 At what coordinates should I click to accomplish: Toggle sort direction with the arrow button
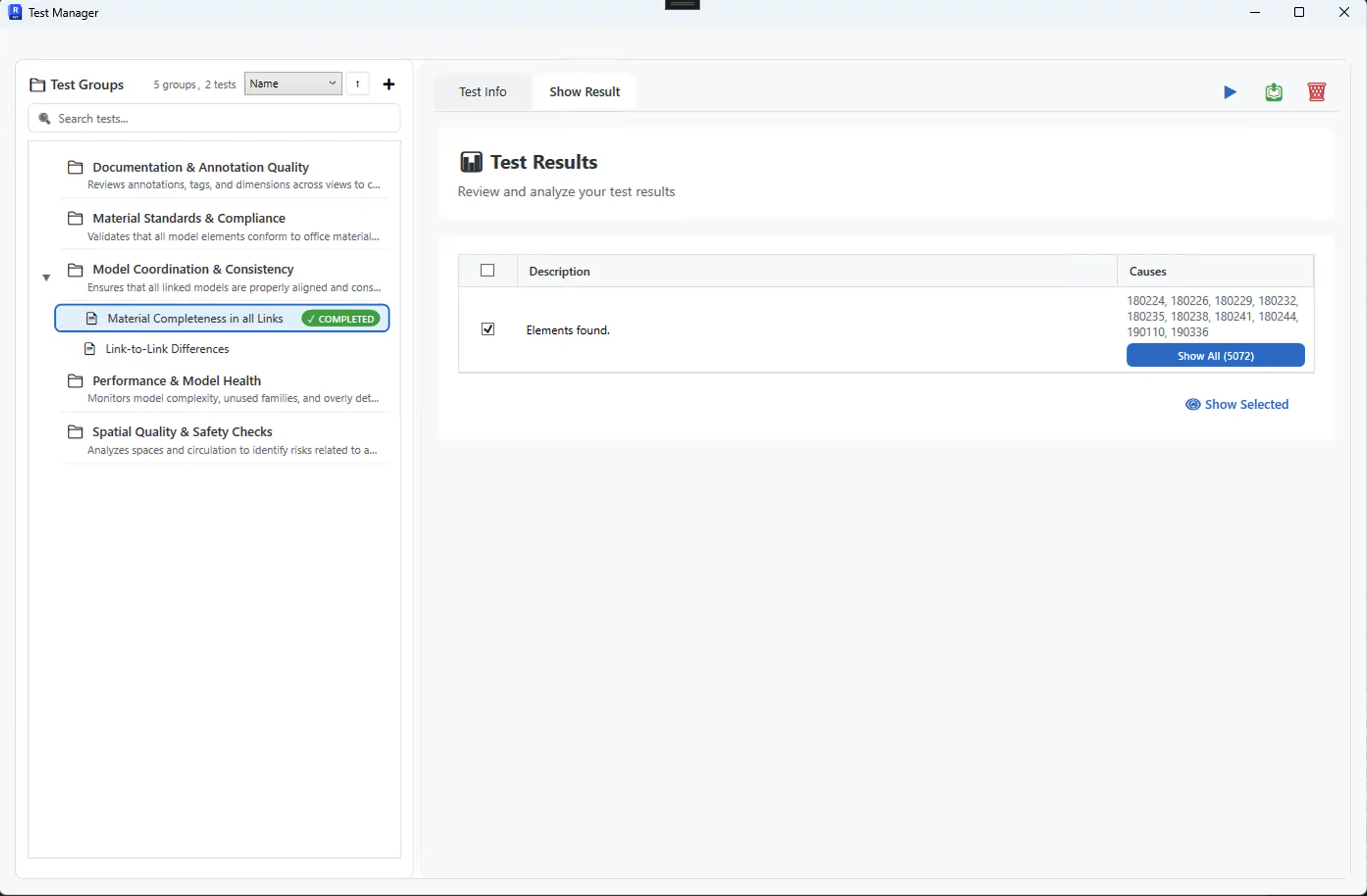[357, 84]
